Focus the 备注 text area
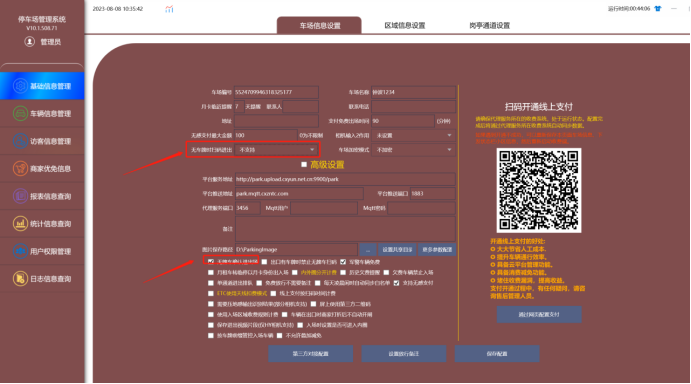The image size is (691, 384). [345, 229]
